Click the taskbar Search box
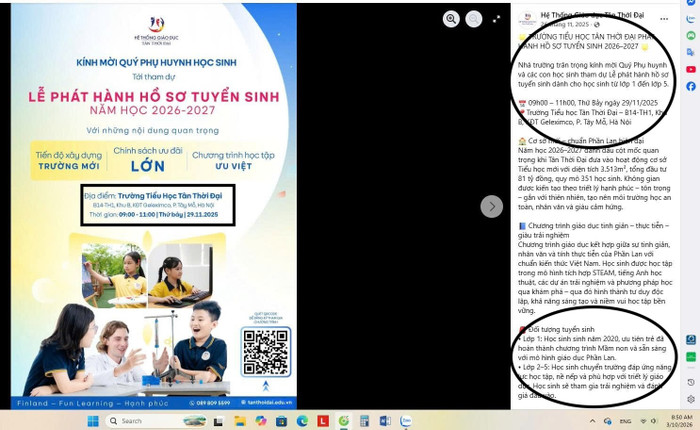The image size is (700, 430). coord(156,421)
